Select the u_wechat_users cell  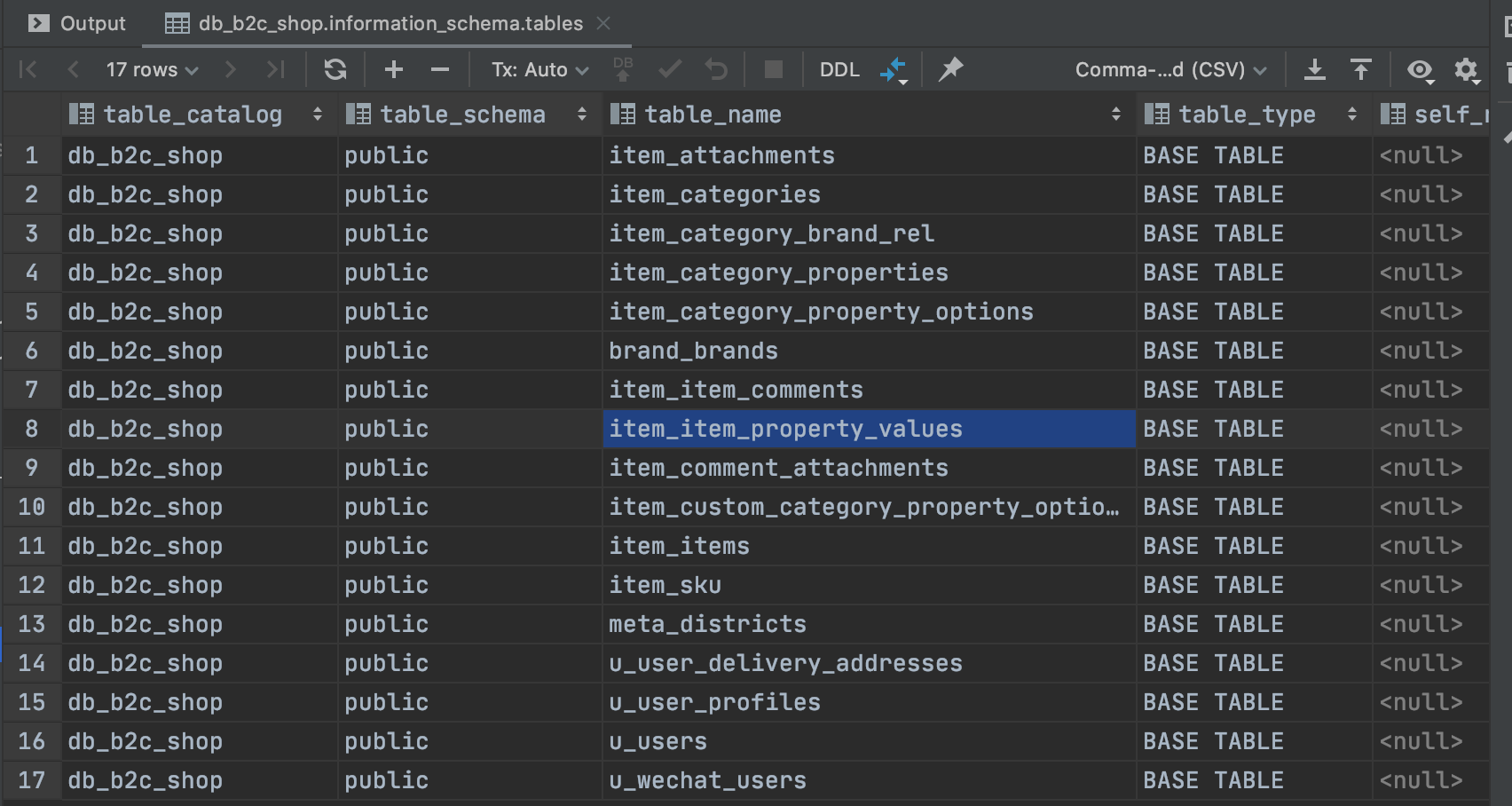tap(870, 780)
